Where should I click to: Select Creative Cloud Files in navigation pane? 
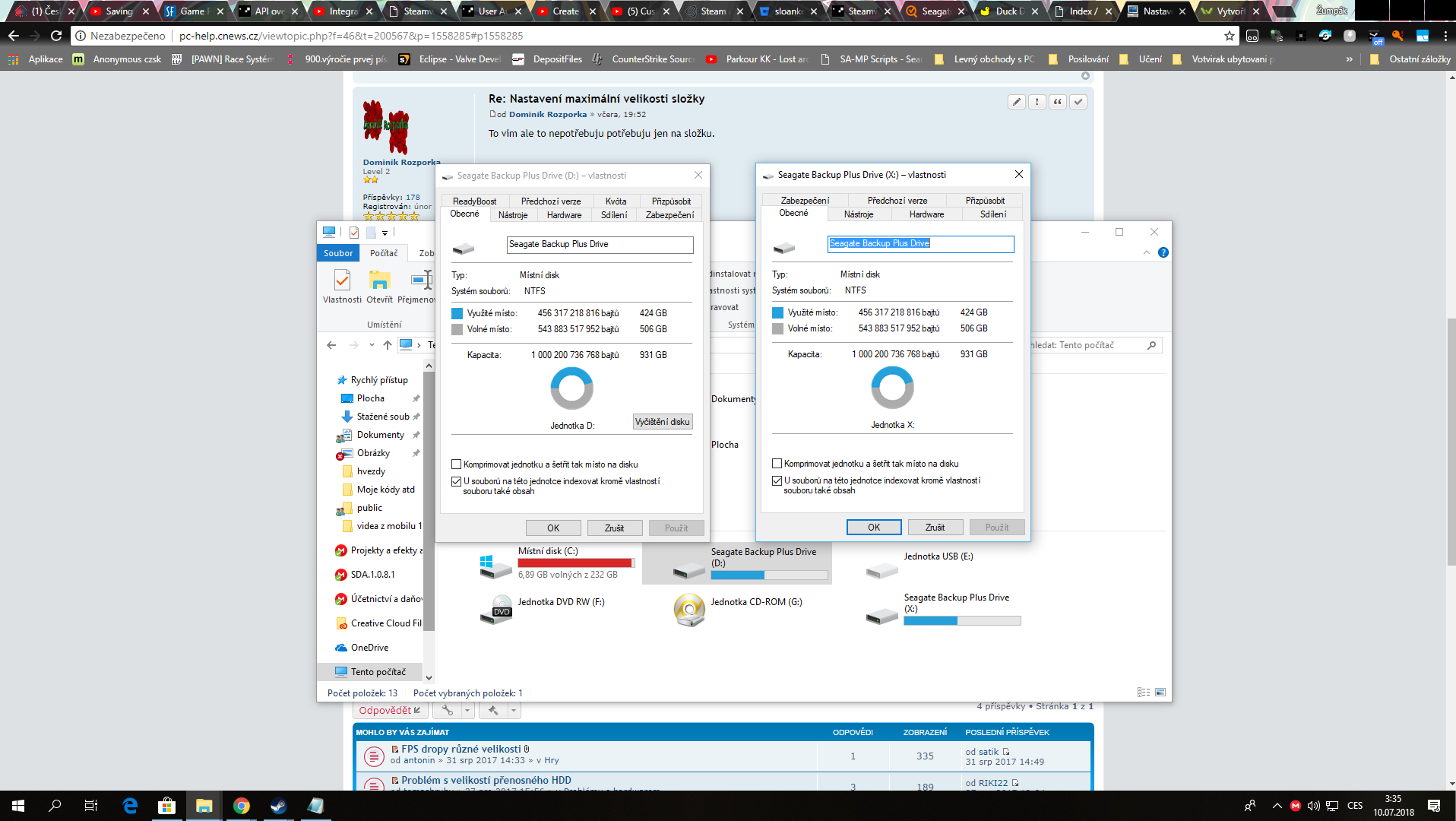[x=378, y=623]
